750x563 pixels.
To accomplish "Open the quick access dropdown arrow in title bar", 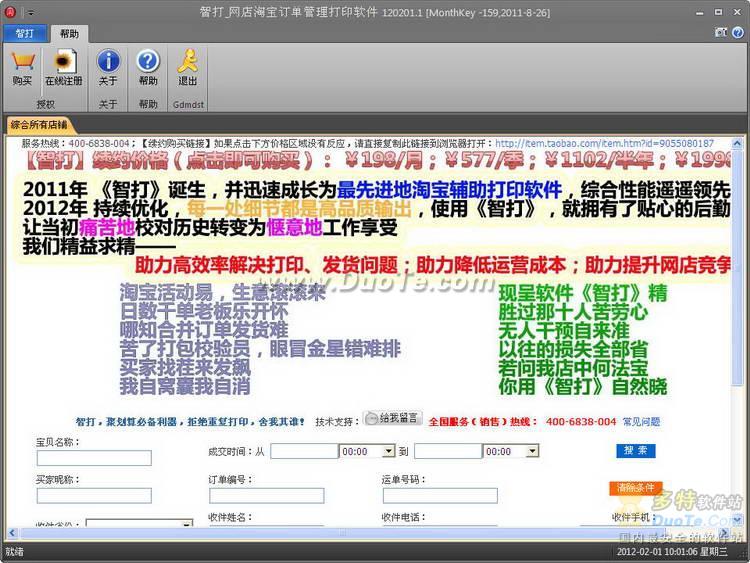I will tap(30, 12).
